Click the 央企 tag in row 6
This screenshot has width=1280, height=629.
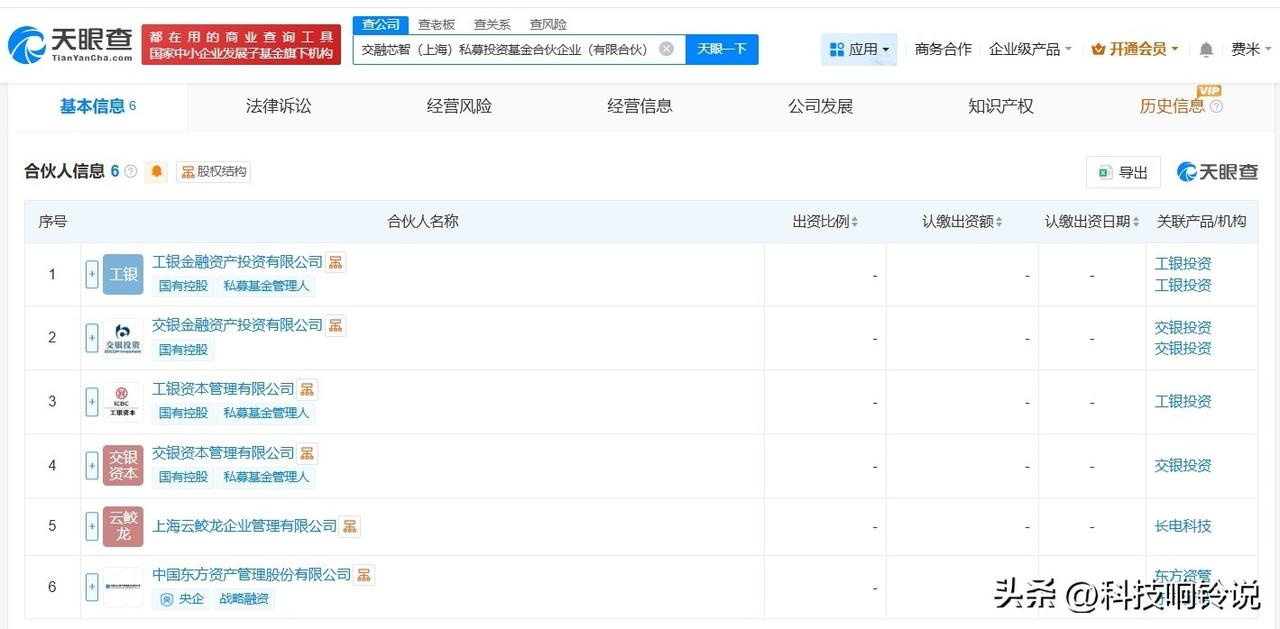182,599
